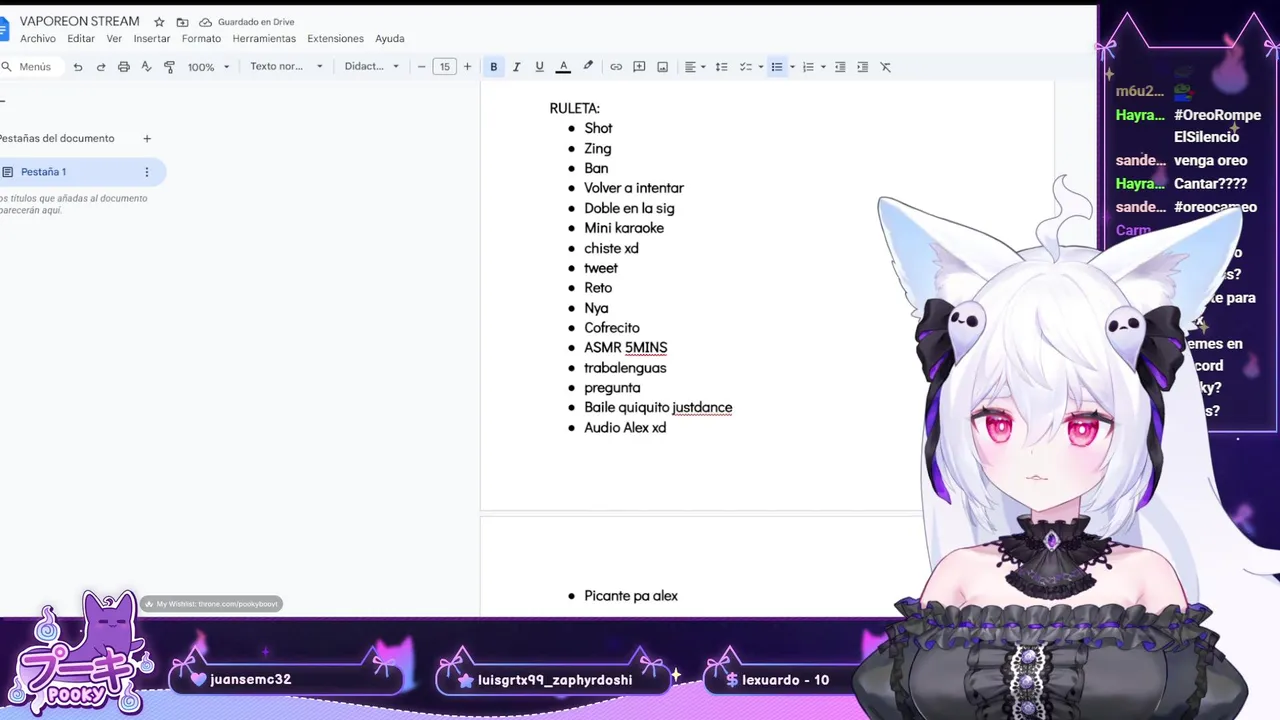This screenshot has width=1280, height=720.
Task: Open the highlight color picker
Action: pyautogui.click(x=588, y=67)
